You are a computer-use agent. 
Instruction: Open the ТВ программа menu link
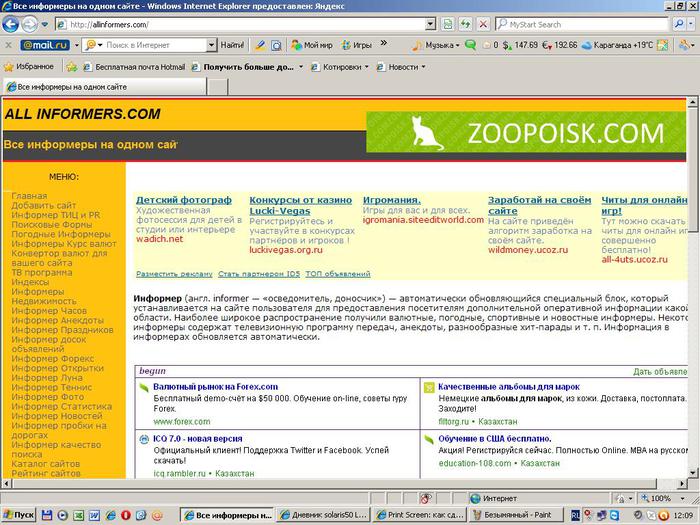coord(42,272)
